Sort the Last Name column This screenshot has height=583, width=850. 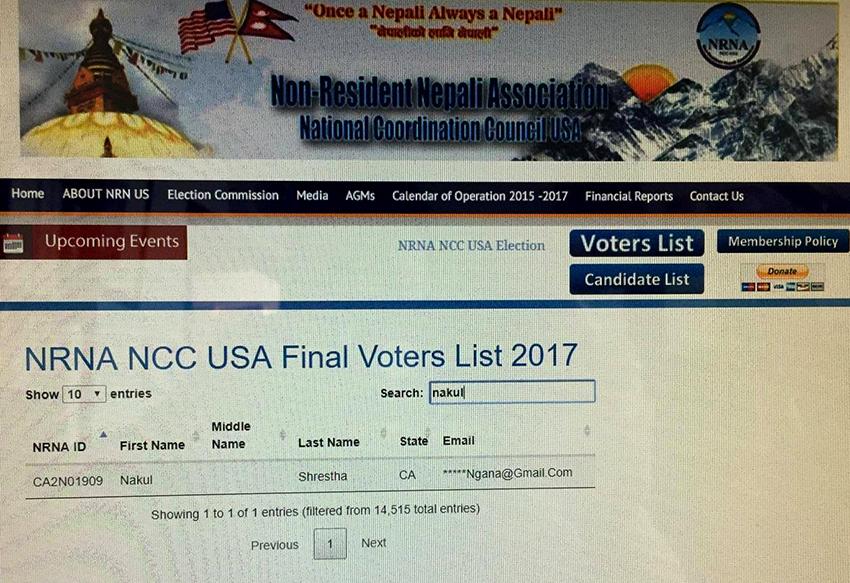tap(383, 433)
